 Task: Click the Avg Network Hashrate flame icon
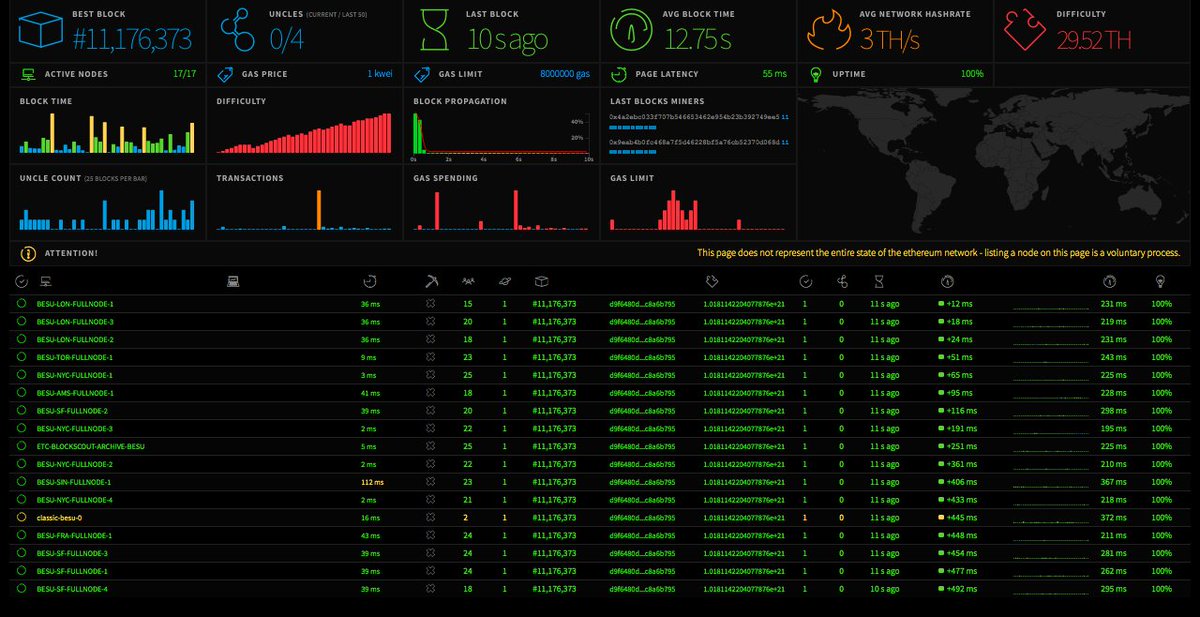coord(829,31)
